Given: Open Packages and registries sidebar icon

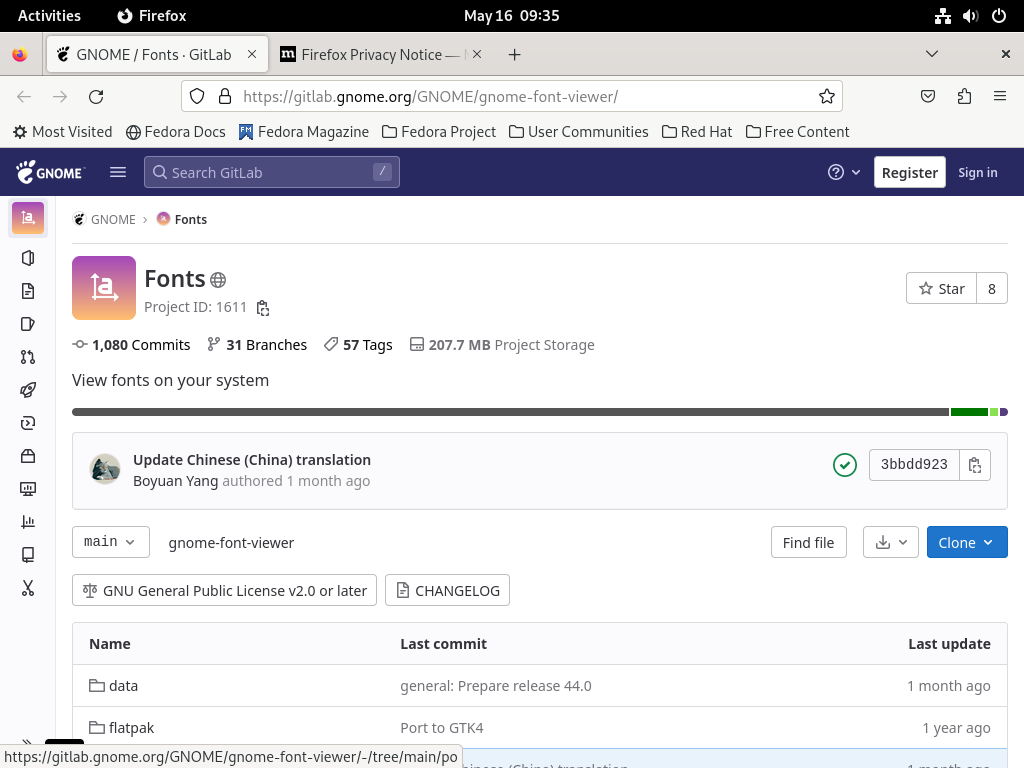Looking at the screenshot, I should [x=27, y=456].
